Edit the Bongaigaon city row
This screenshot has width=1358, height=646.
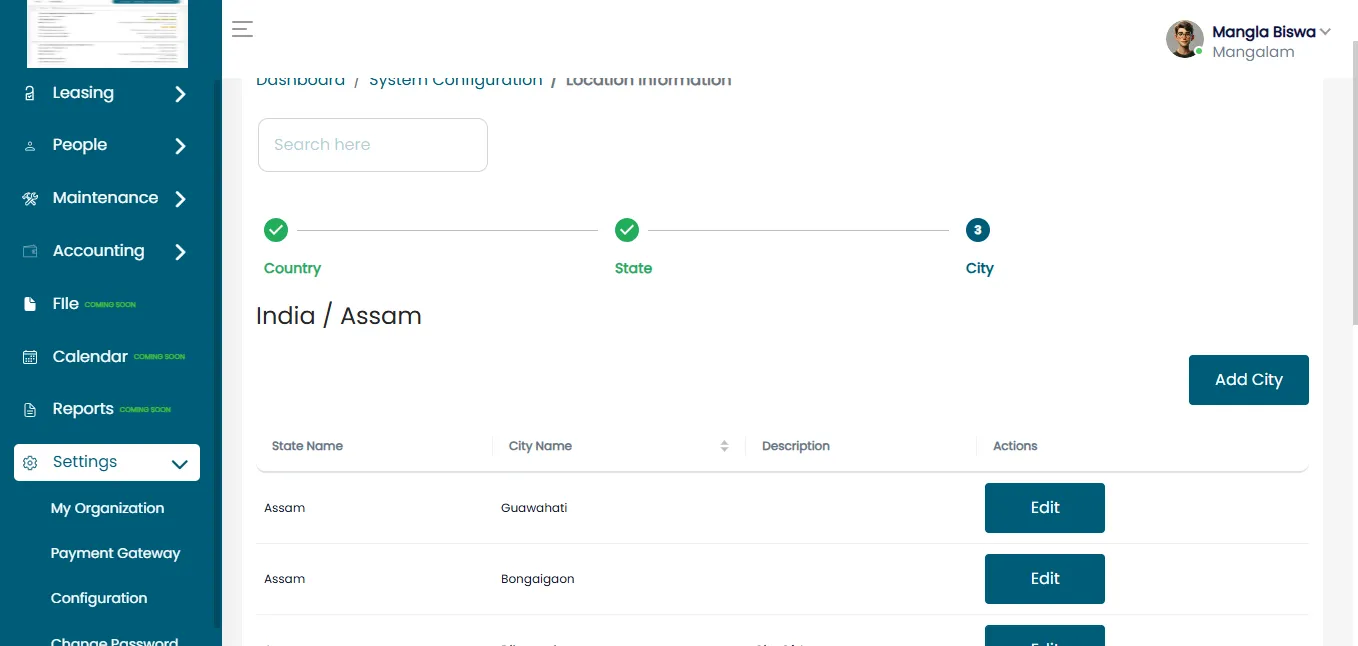tap(1045, 579)
